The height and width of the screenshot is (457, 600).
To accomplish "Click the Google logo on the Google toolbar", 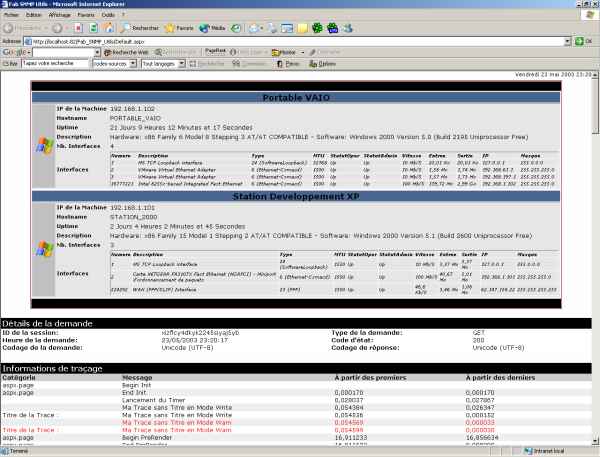I will (x=15, y=52).
